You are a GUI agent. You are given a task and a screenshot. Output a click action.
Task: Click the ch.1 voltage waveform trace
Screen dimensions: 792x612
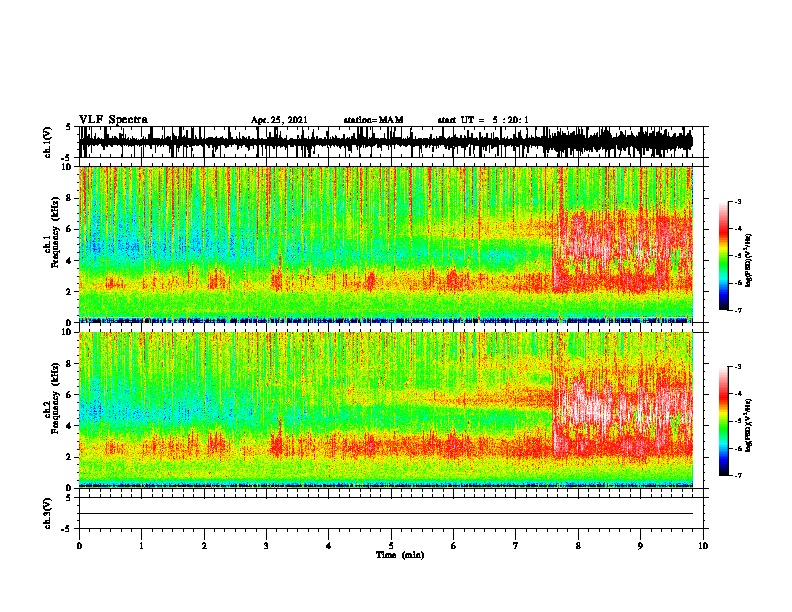point(386,142)
